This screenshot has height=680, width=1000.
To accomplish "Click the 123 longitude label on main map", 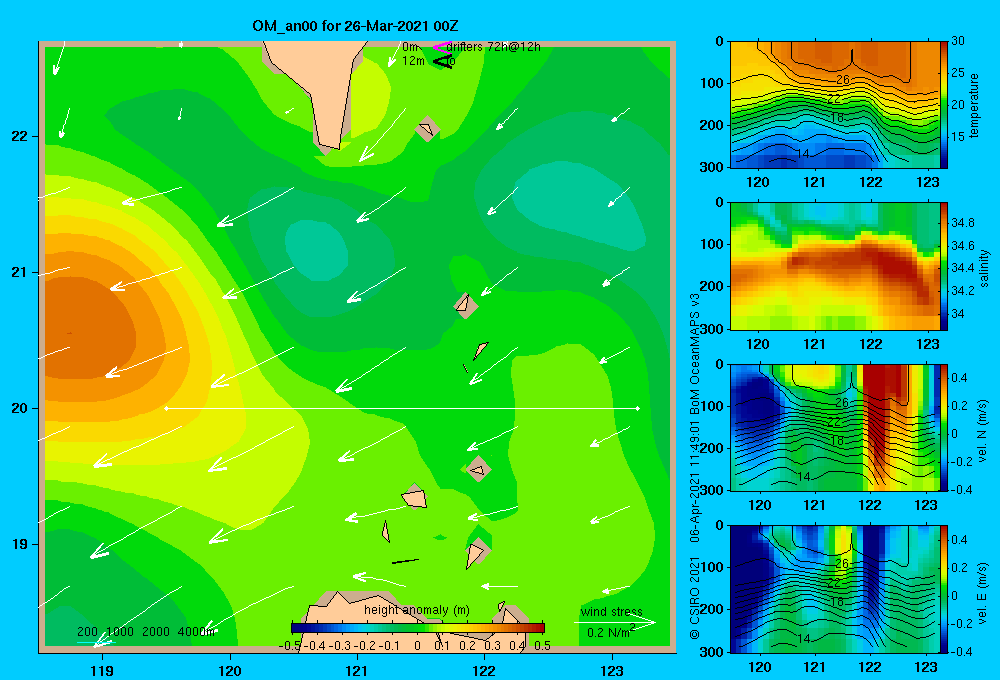I will pos(612,670).
